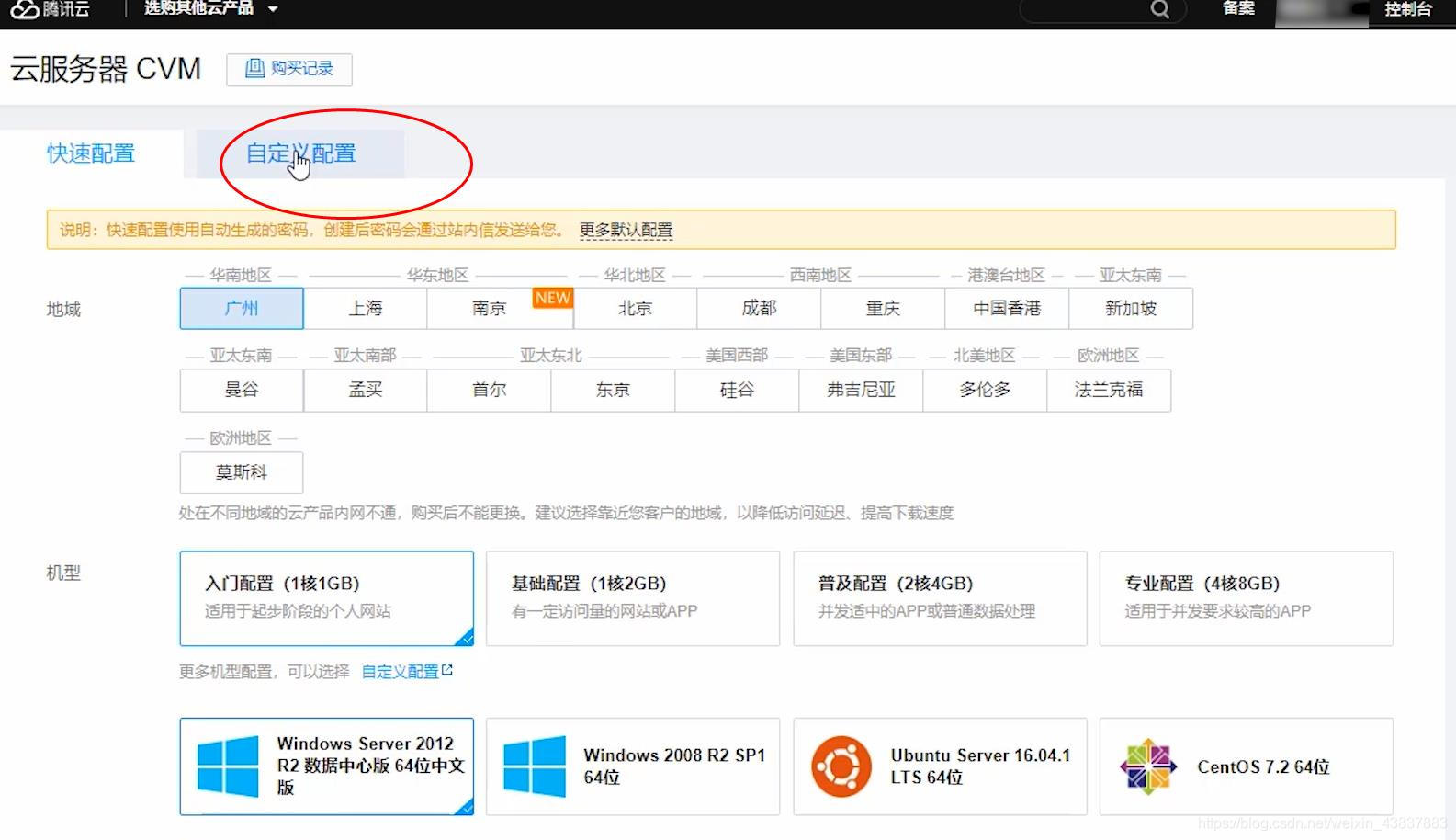1456x840 pixels.
Task: Expand the 选购其他云产品 dropdown
Action: [210, 8]
